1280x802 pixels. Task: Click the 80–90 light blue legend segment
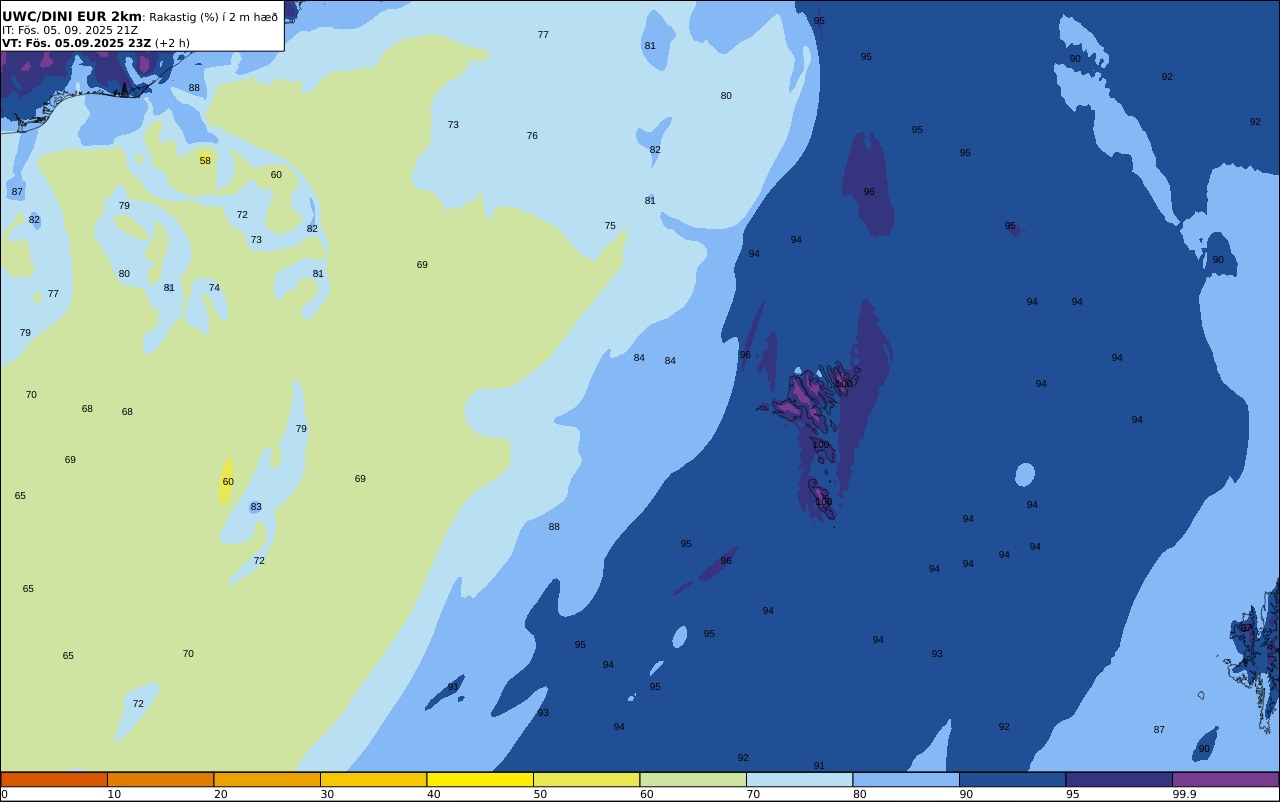906,779
